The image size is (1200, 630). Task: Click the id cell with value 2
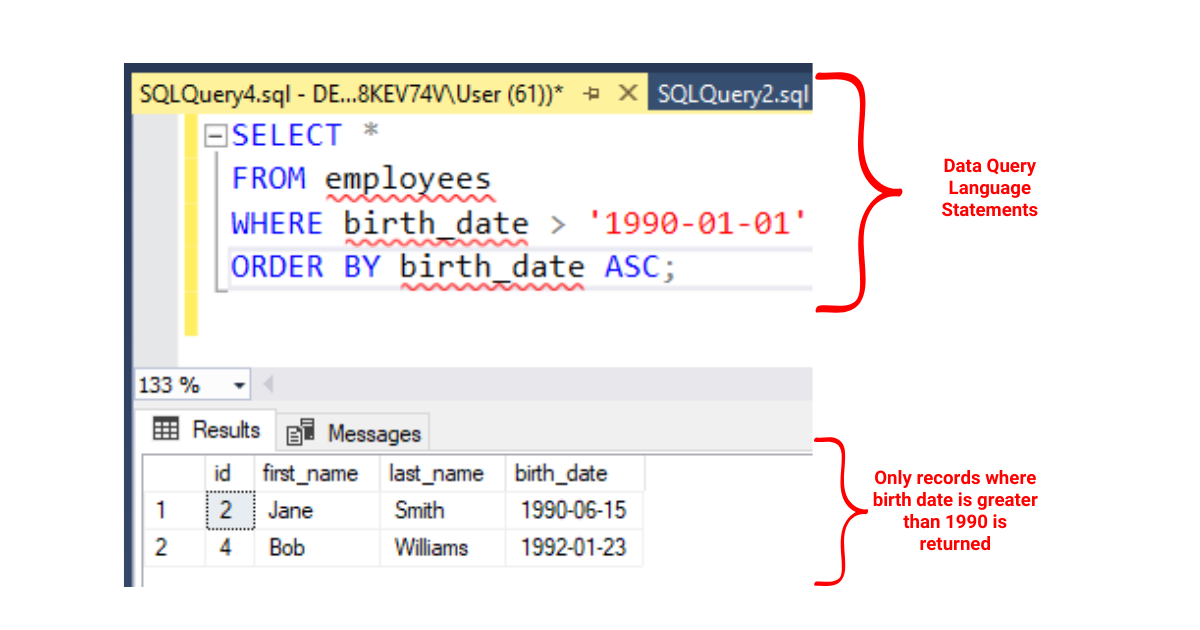[229, 510]
